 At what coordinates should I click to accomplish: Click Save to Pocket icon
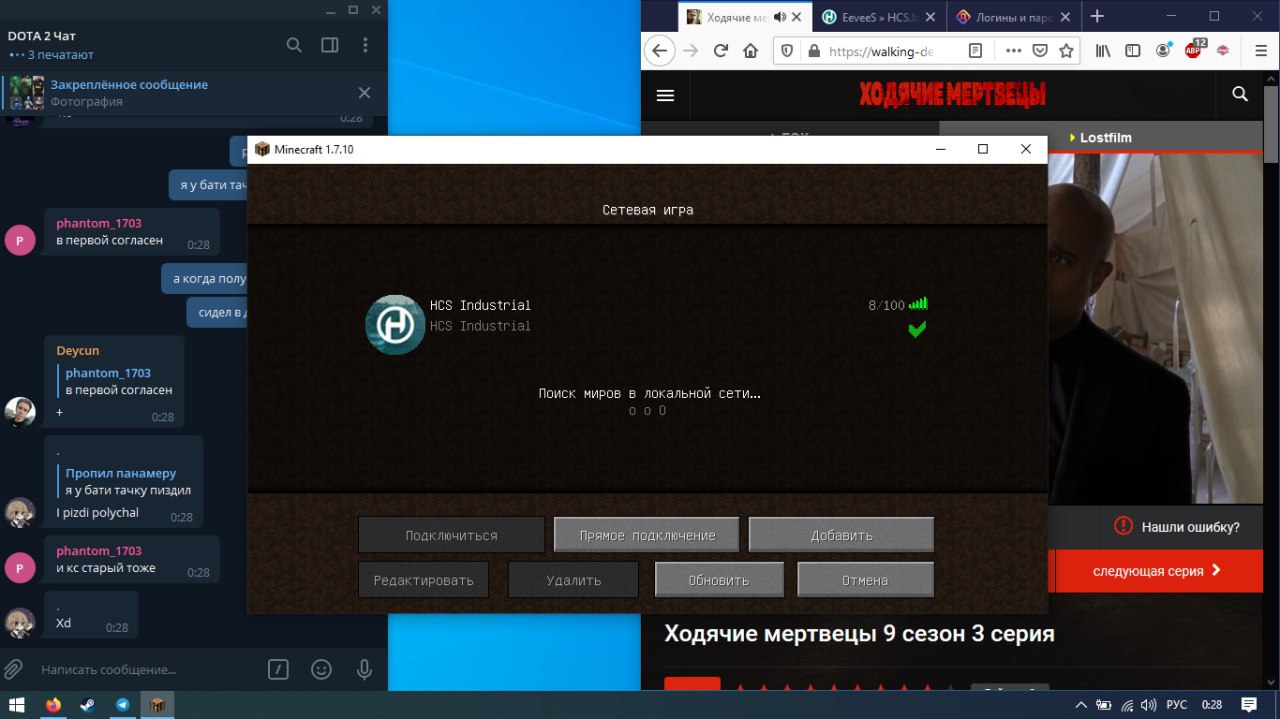[x=1040, y=51]
